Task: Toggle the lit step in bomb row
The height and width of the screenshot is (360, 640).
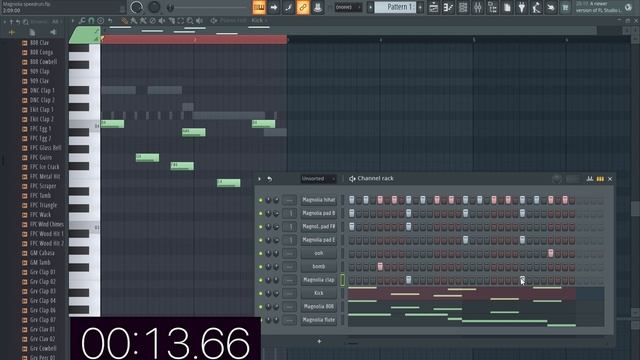Action: [x=380, y=267]
